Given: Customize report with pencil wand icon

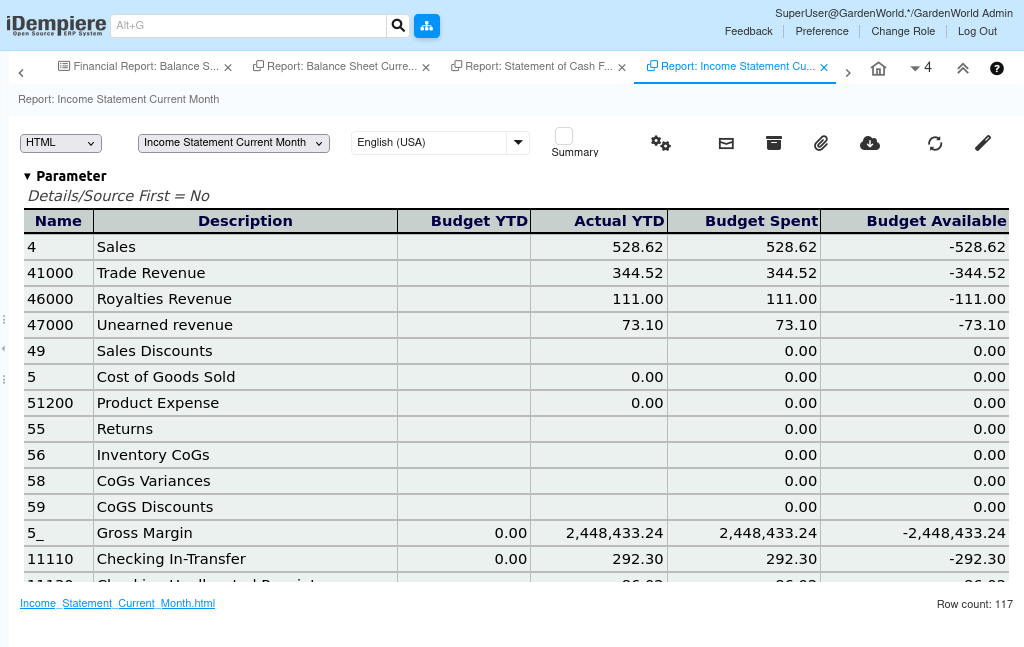Looking at the screenshot, I should [983, 143].
